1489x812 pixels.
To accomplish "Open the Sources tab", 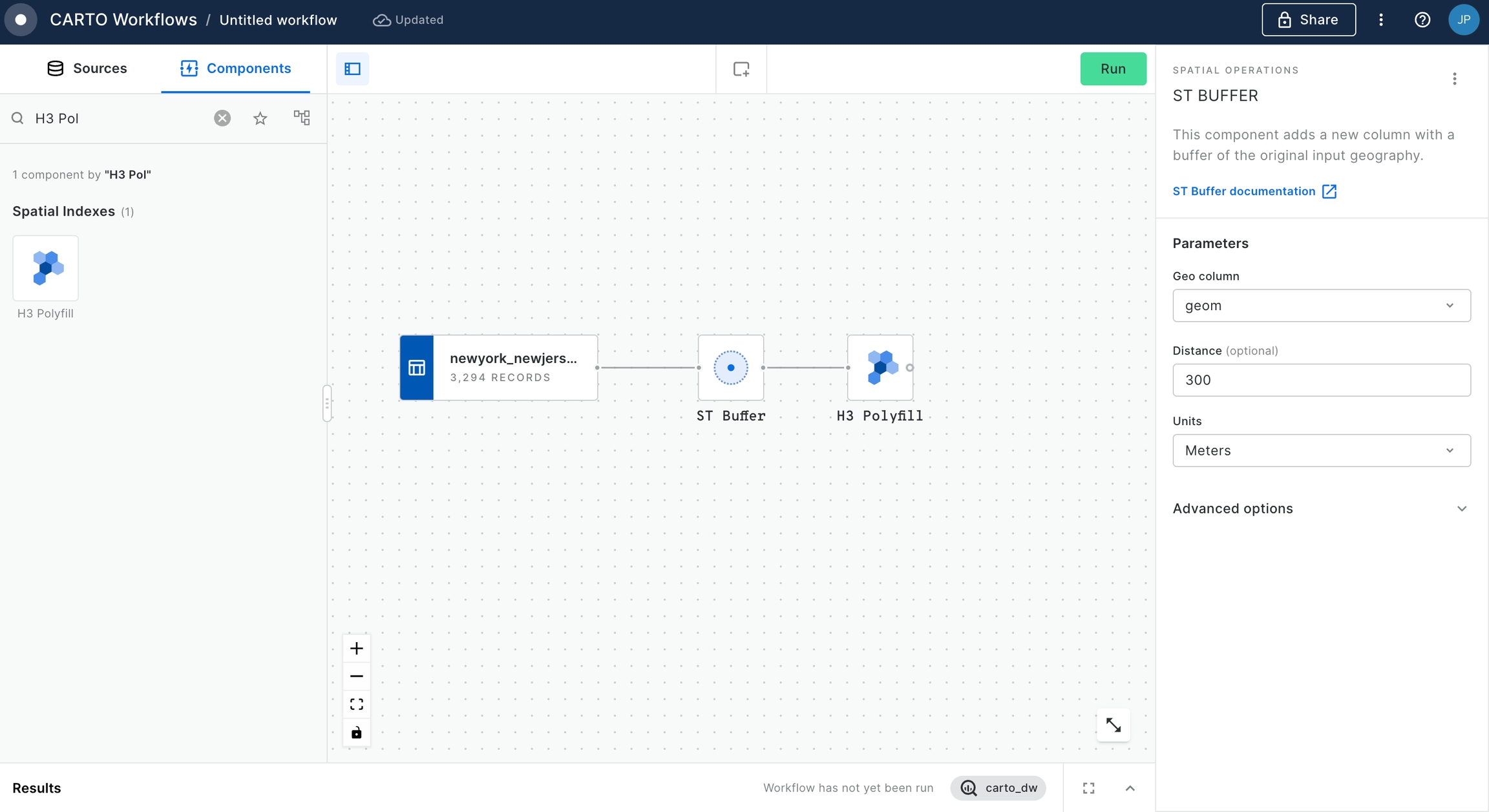I will tap(87, 68).
